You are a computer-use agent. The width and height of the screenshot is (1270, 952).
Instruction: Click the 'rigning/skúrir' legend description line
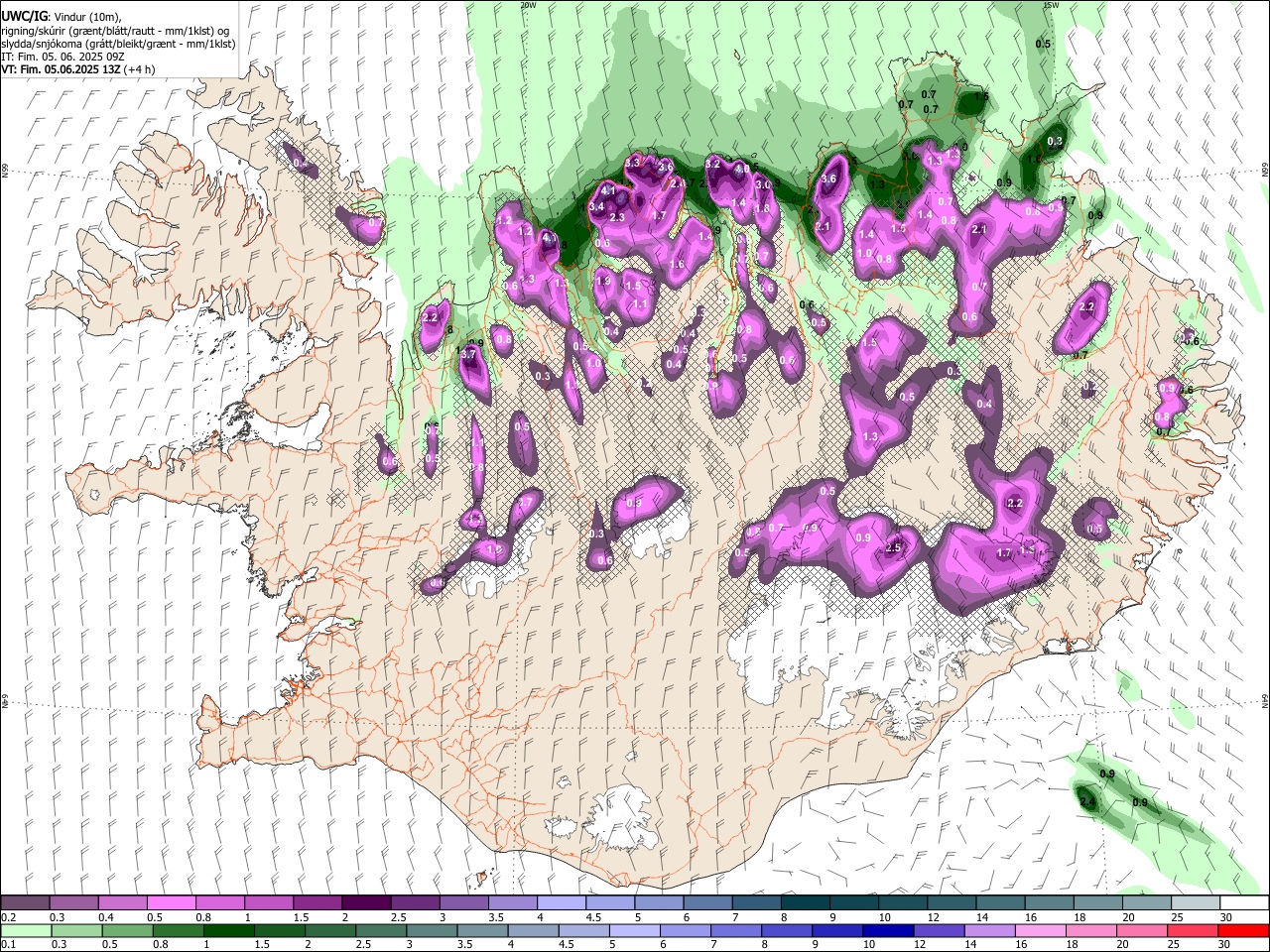tap(115, 31)
